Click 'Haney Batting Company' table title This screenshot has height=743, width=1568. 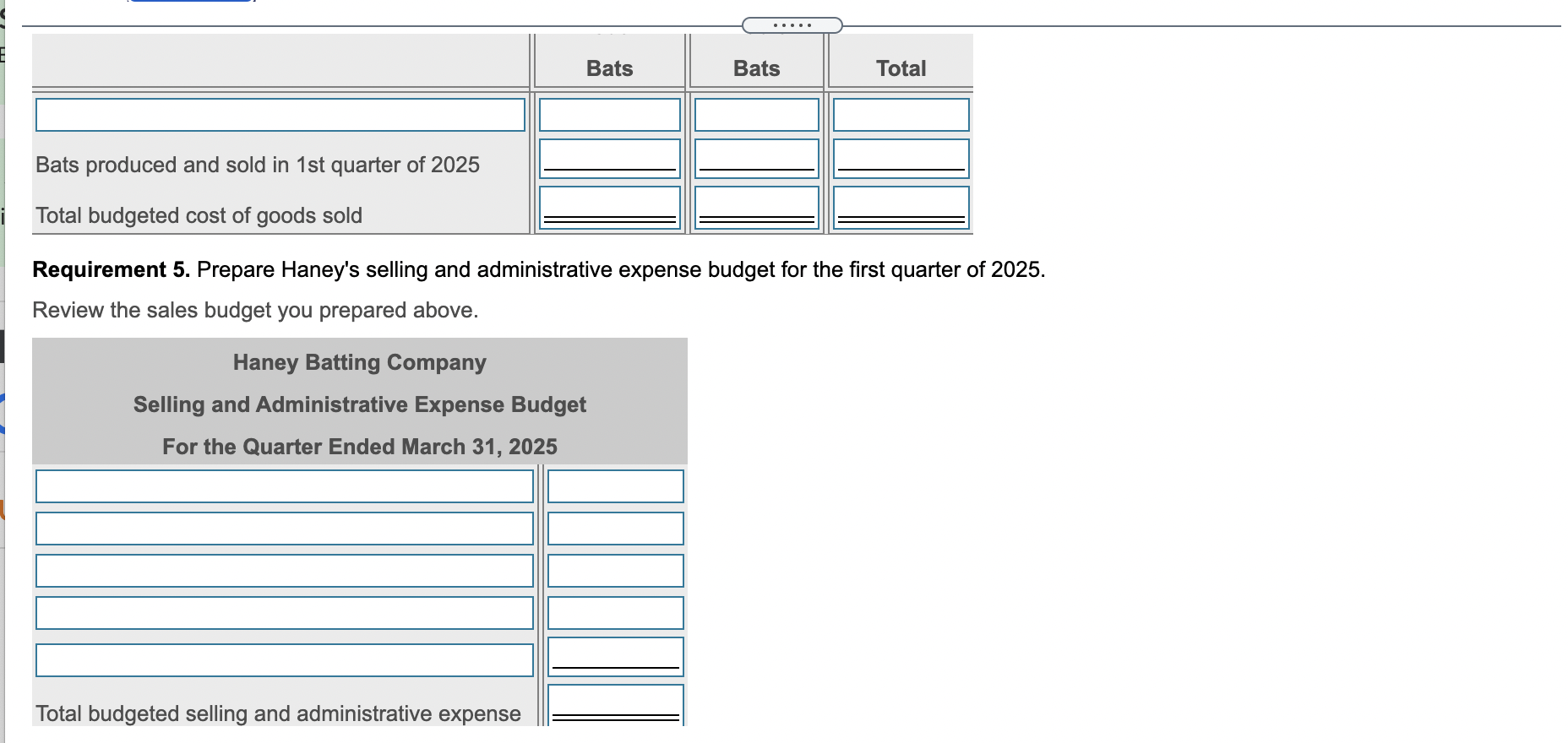click(x=360, y=362)
